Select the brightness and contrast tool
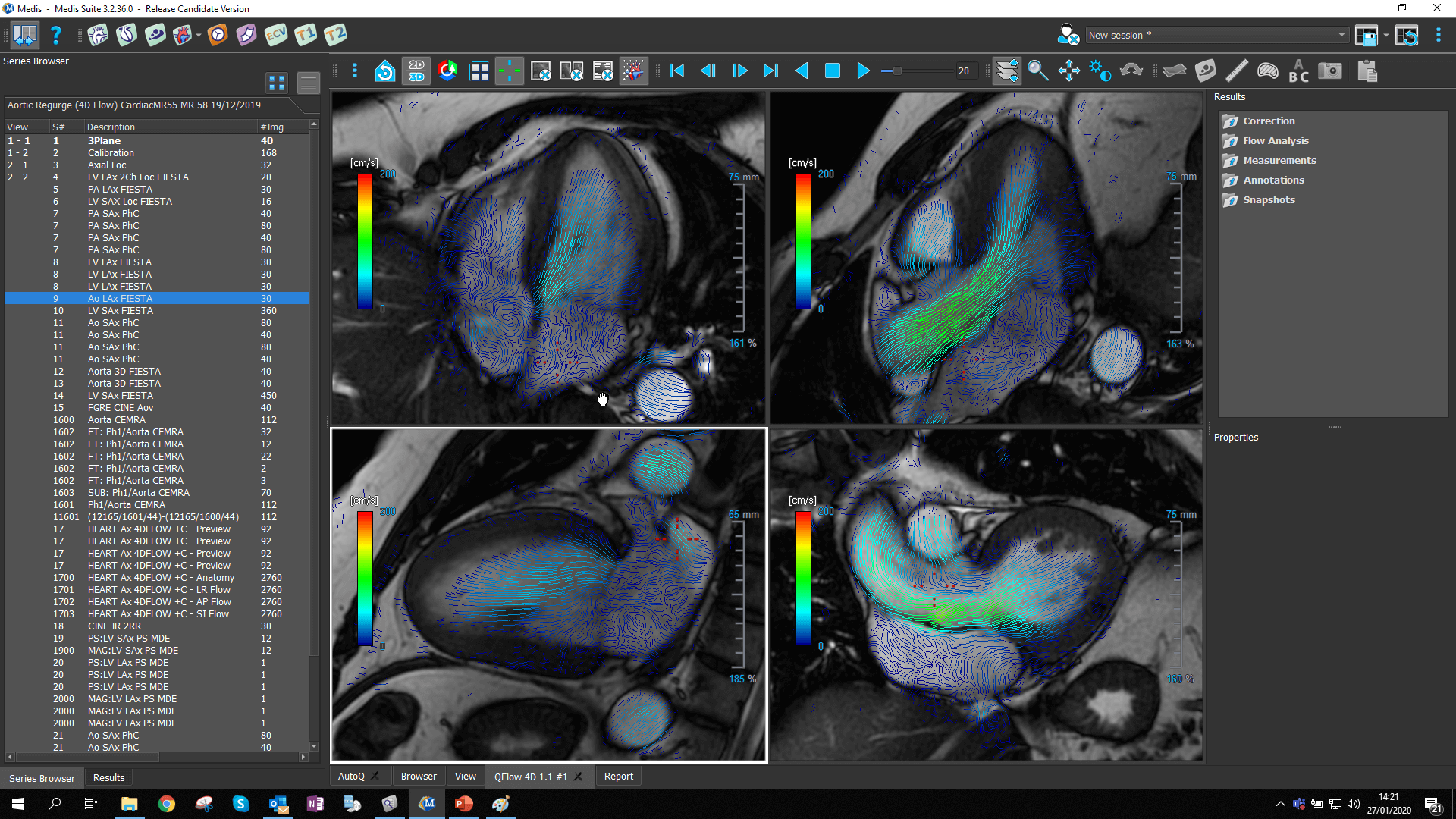This screenshot has width=1456, height=819. (x=1100, y=71)
